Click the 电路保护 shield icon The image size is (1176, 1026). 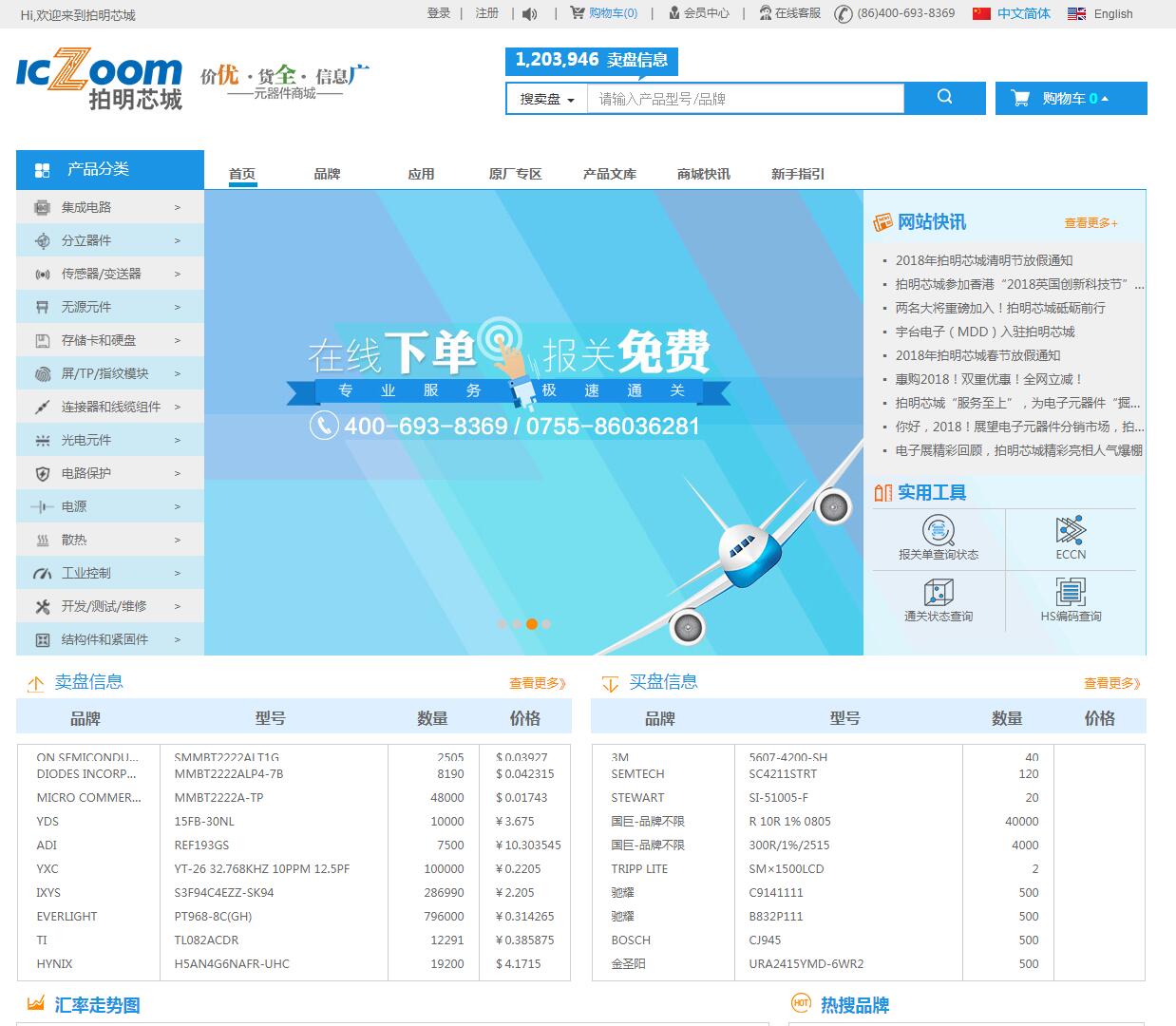[42, 473]
